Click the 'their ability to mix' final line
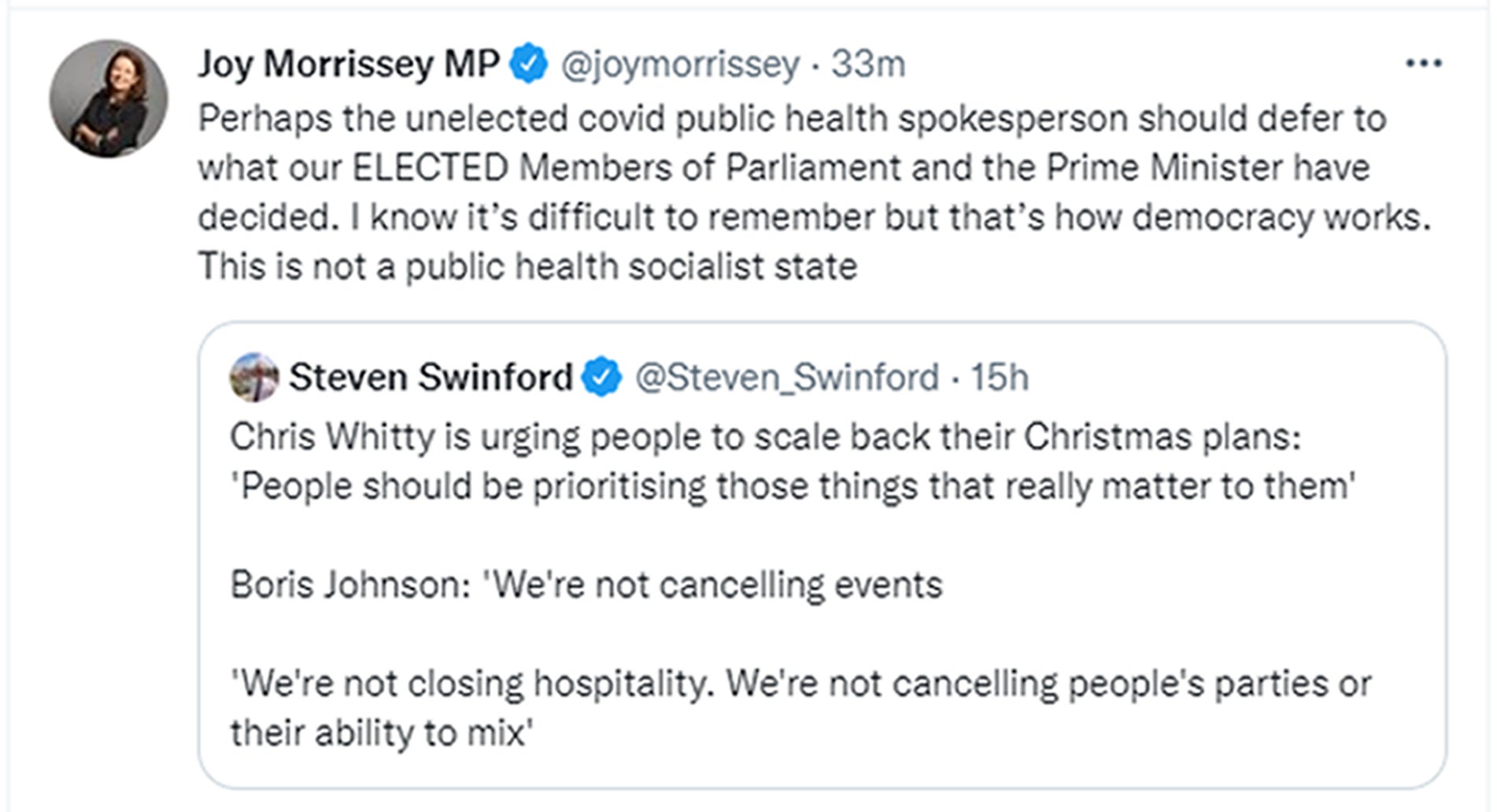 [381, 733]
